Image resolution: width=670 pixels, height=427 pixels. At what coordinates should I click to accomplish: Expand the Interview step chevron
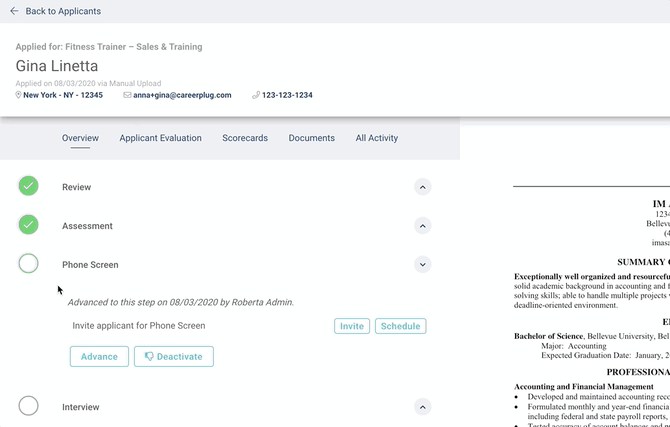423,407
